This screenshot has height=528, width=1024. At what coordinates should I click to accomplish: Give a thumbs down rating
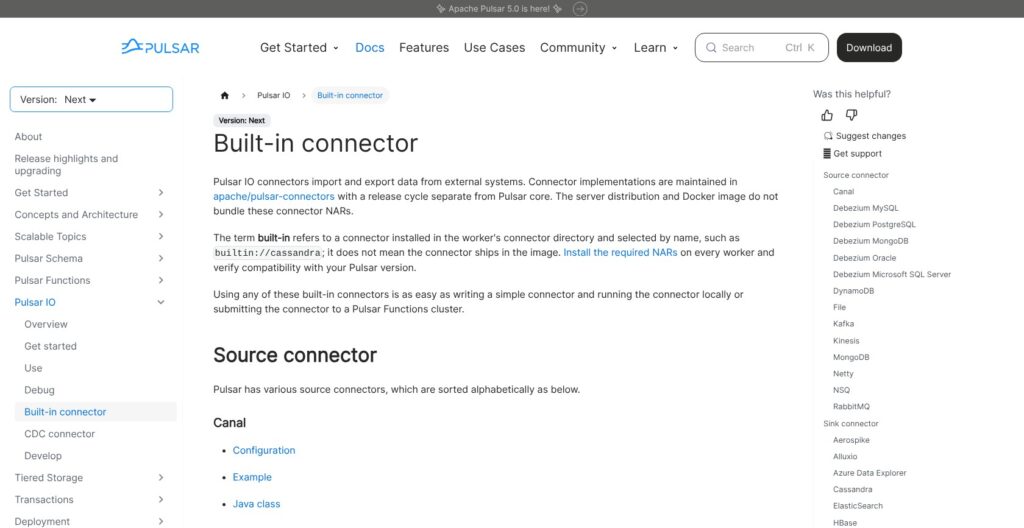[851, 116]
